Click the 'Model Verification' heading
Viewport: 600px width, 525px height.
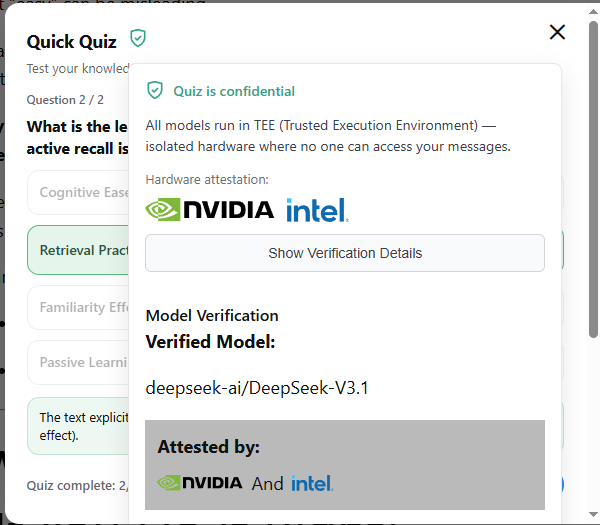coord(212,316)
